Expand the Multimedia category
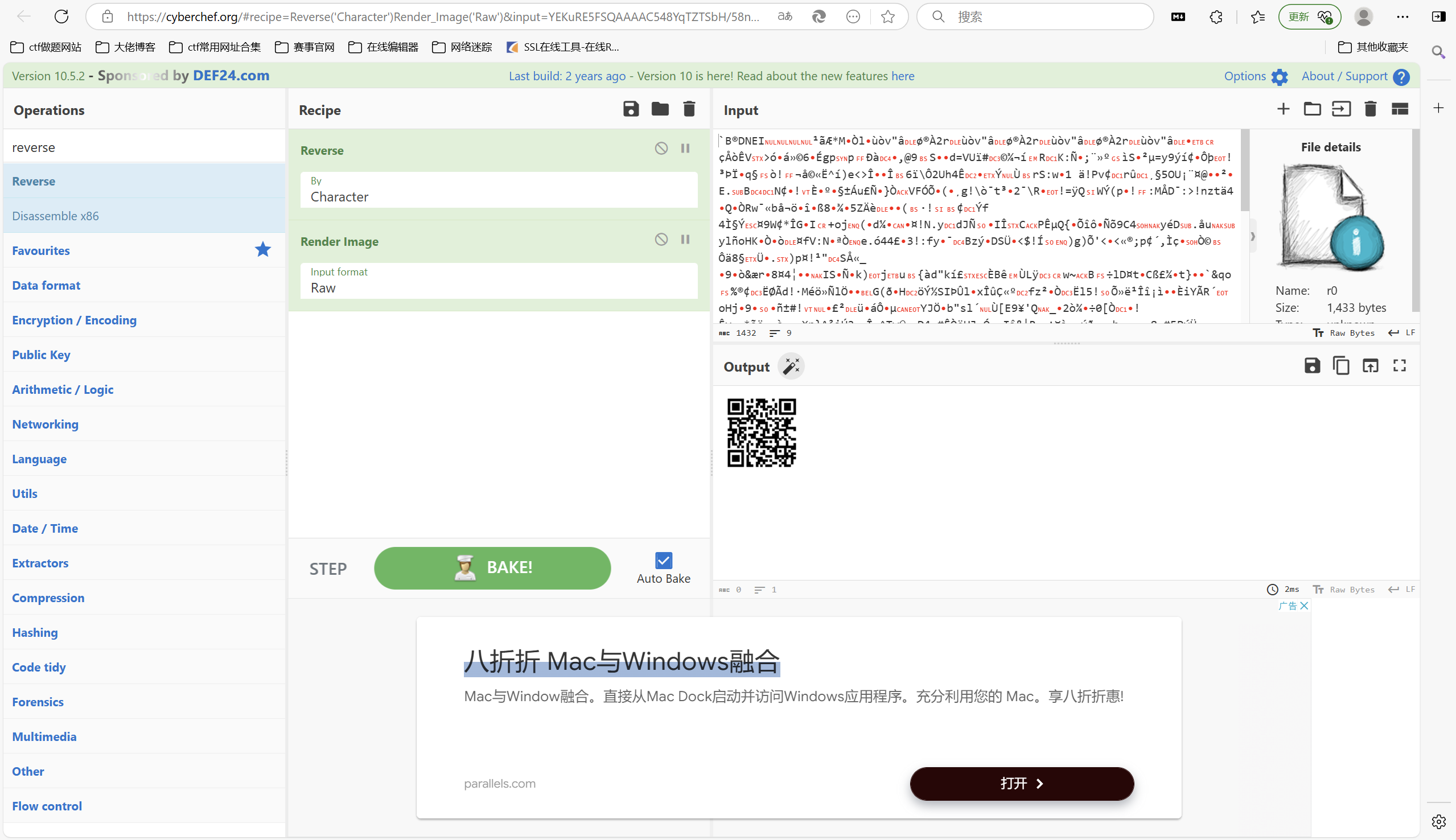Screen dimensions: 1456x840 pyautogui.click(x=143, y=736)
